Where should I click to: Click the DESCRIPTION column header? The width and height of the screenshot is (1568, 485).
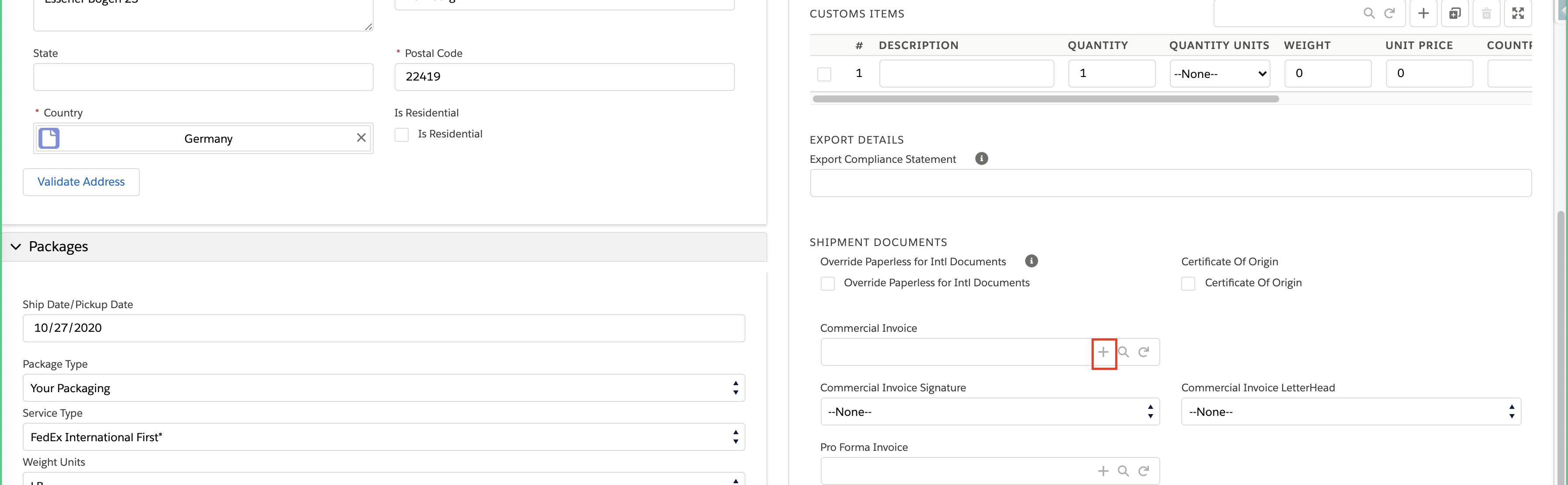tap(918, 45)
